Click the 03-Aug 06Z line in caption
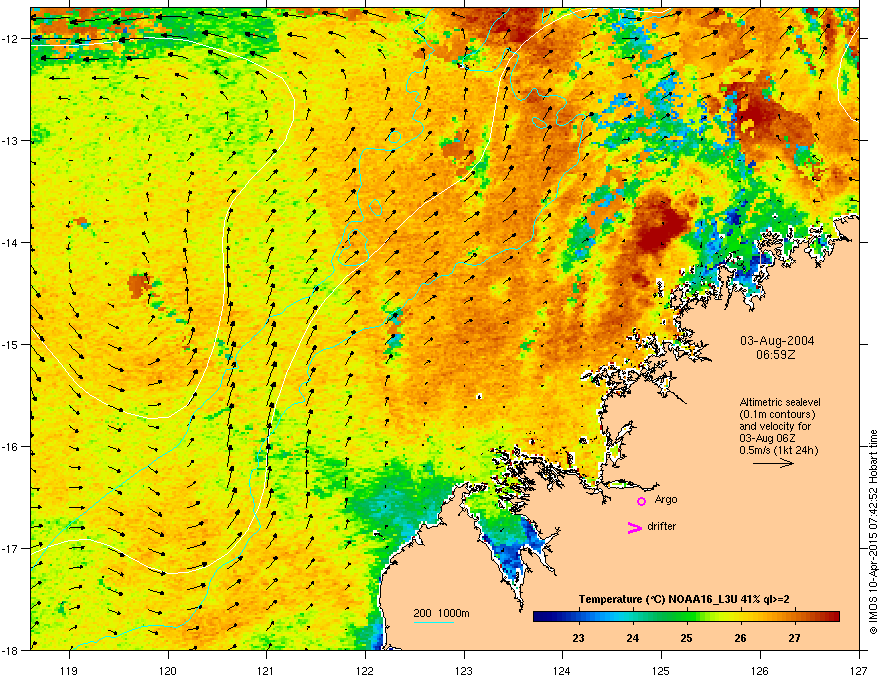This screenshot has width=880, height=680. pos(767,438)
